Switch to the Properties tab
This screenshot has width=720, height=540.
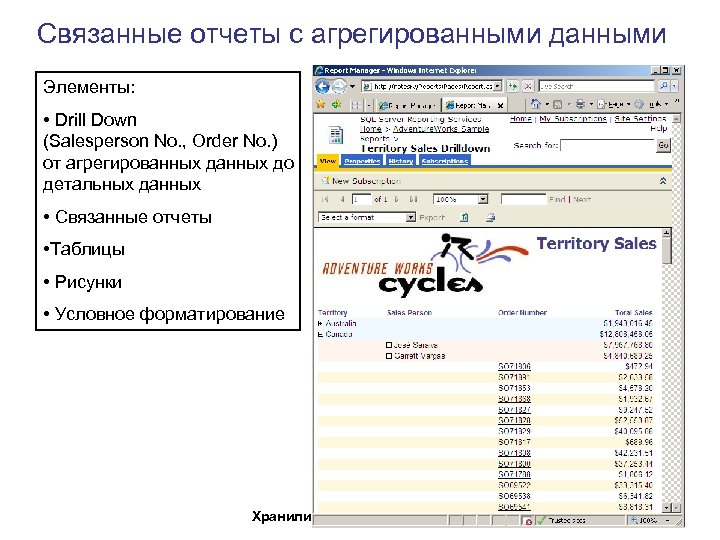click(362, 161)
